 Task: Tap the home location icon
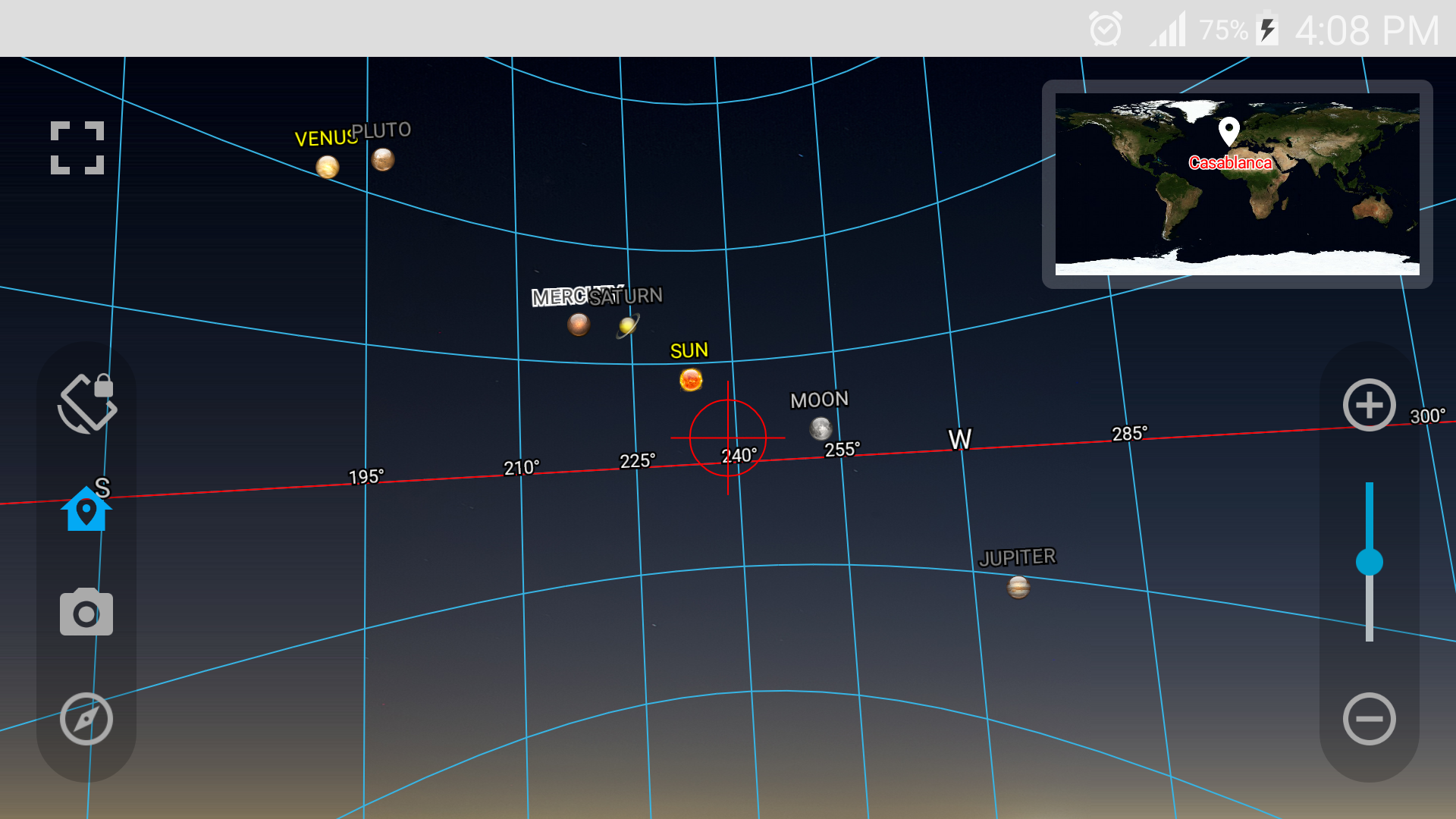tap(86, 509)
